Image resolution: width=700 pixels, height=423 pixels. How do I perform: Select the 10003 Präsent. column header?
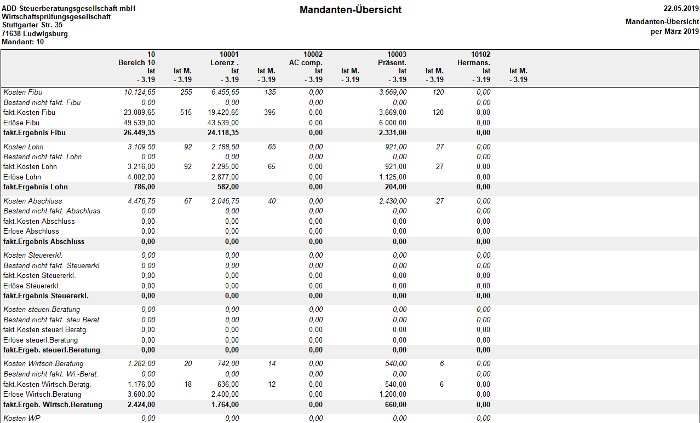[x=392, y=58]
